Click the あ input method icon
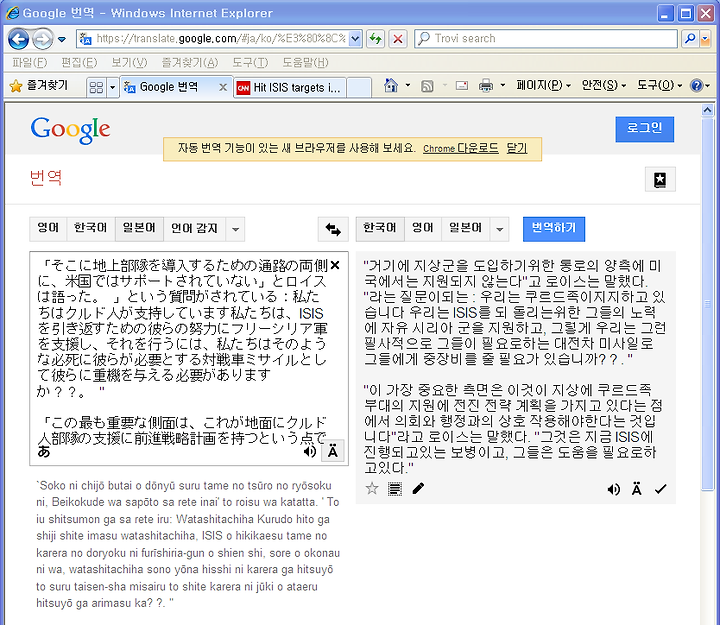 44,452
